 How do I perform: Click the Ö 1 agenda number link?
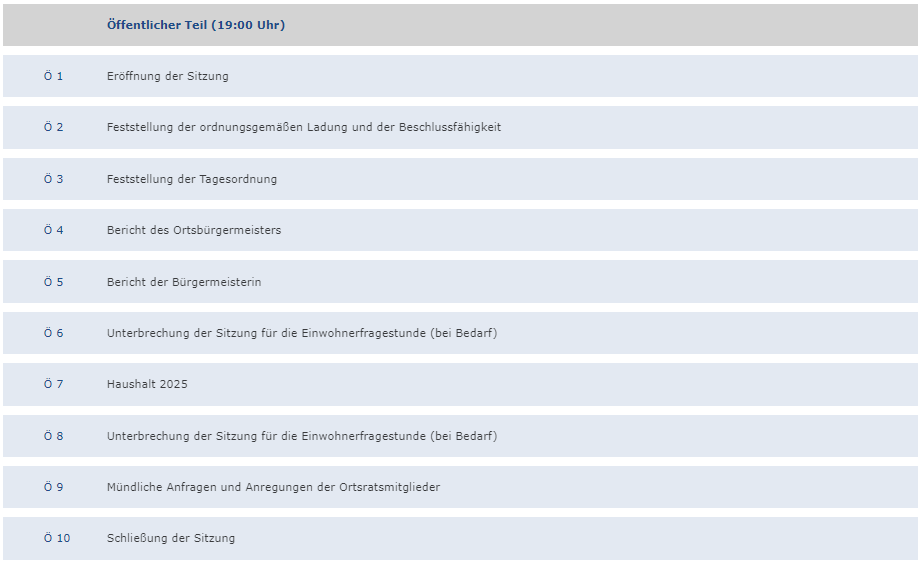tap(53, 76)
